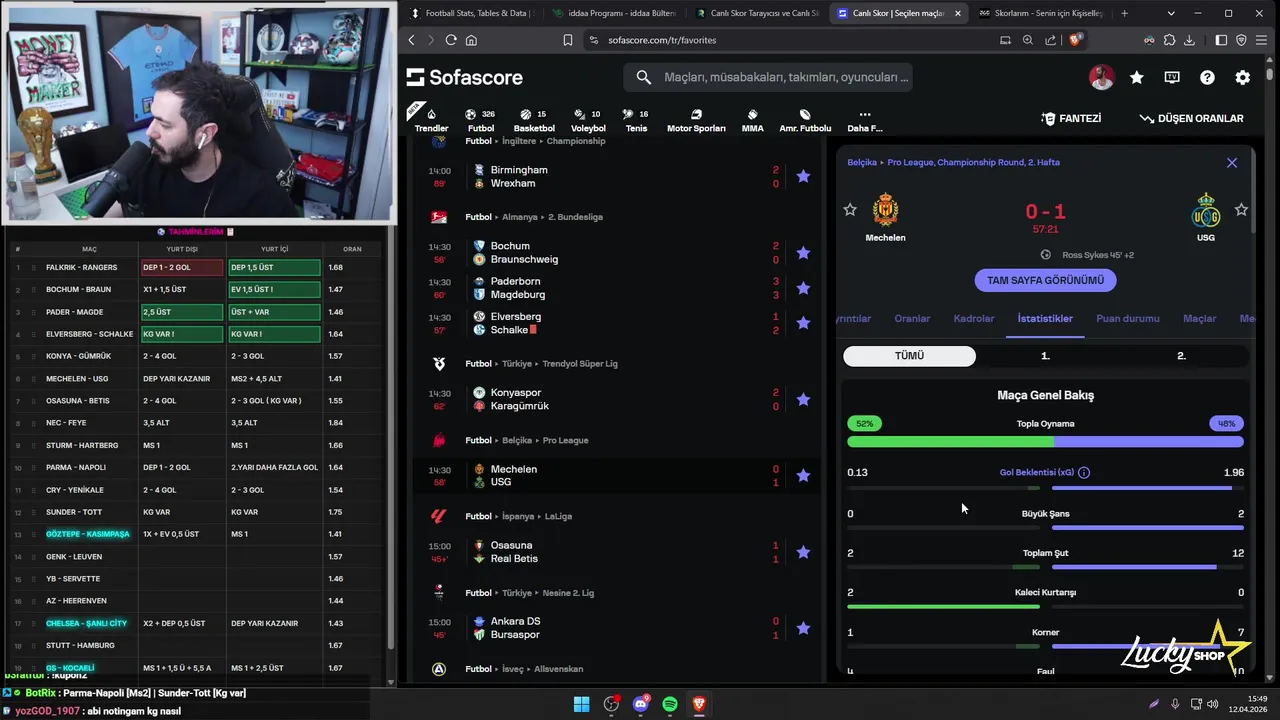Open Amr. Futbolu category
The height and width of the screenshot is (720, 1280).
[805, 120]
